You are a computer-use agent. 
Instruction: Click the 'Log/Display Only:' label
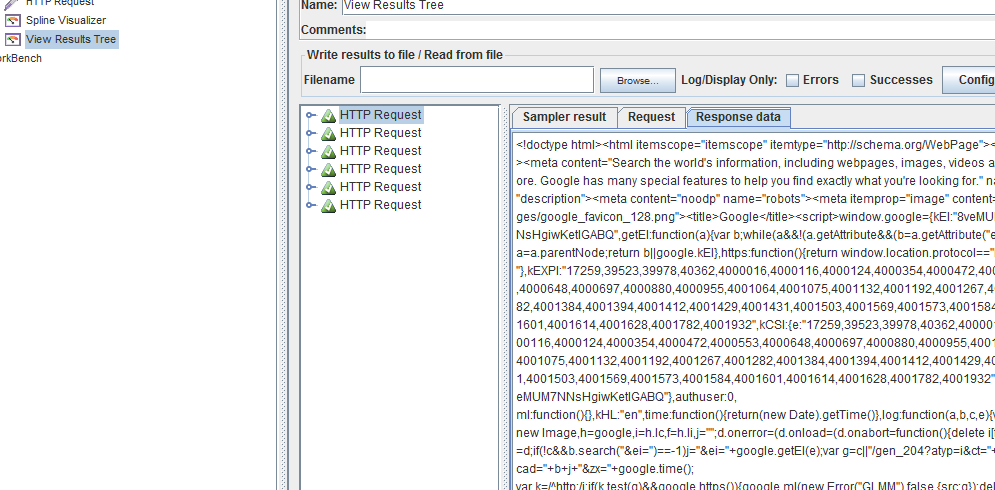729,80
